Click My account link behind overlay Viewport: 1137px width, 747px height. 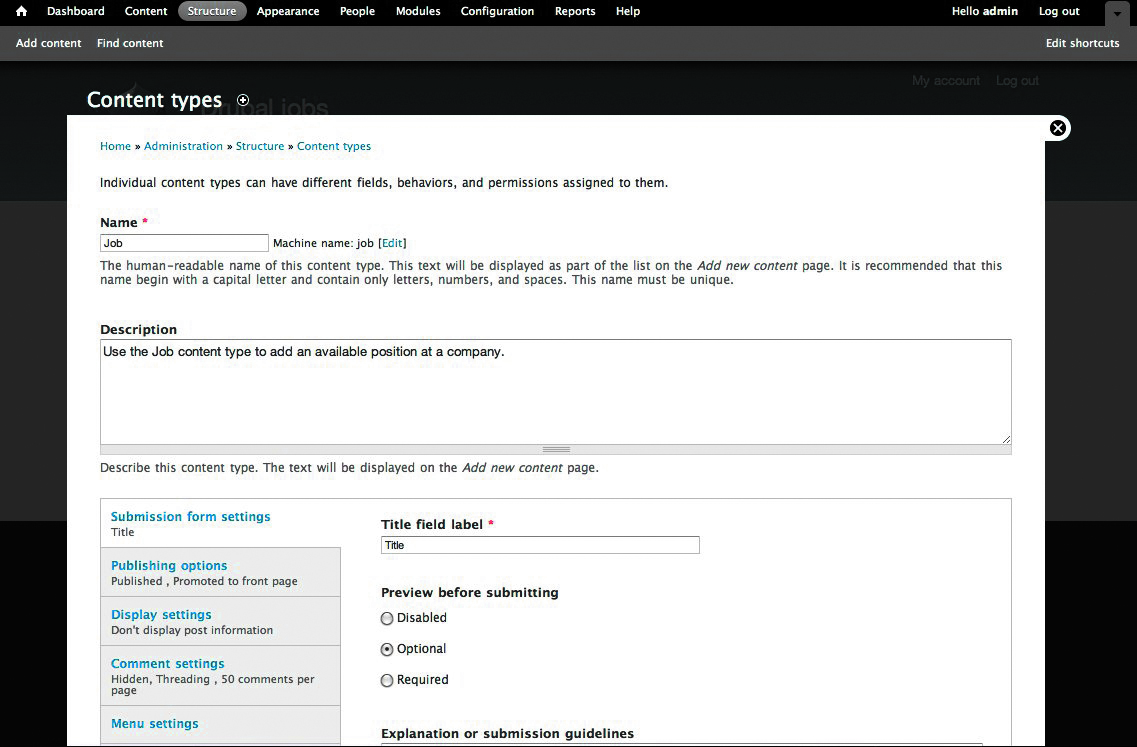[x=946, y=81]
